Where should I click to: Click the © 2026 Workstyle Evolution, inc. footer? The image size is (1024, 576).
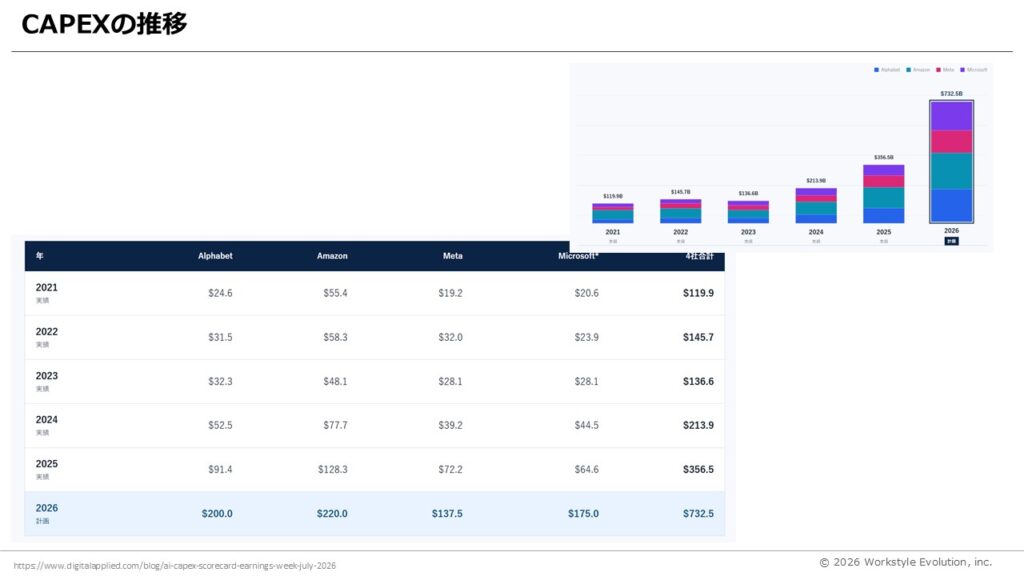(x=905, y=562)
